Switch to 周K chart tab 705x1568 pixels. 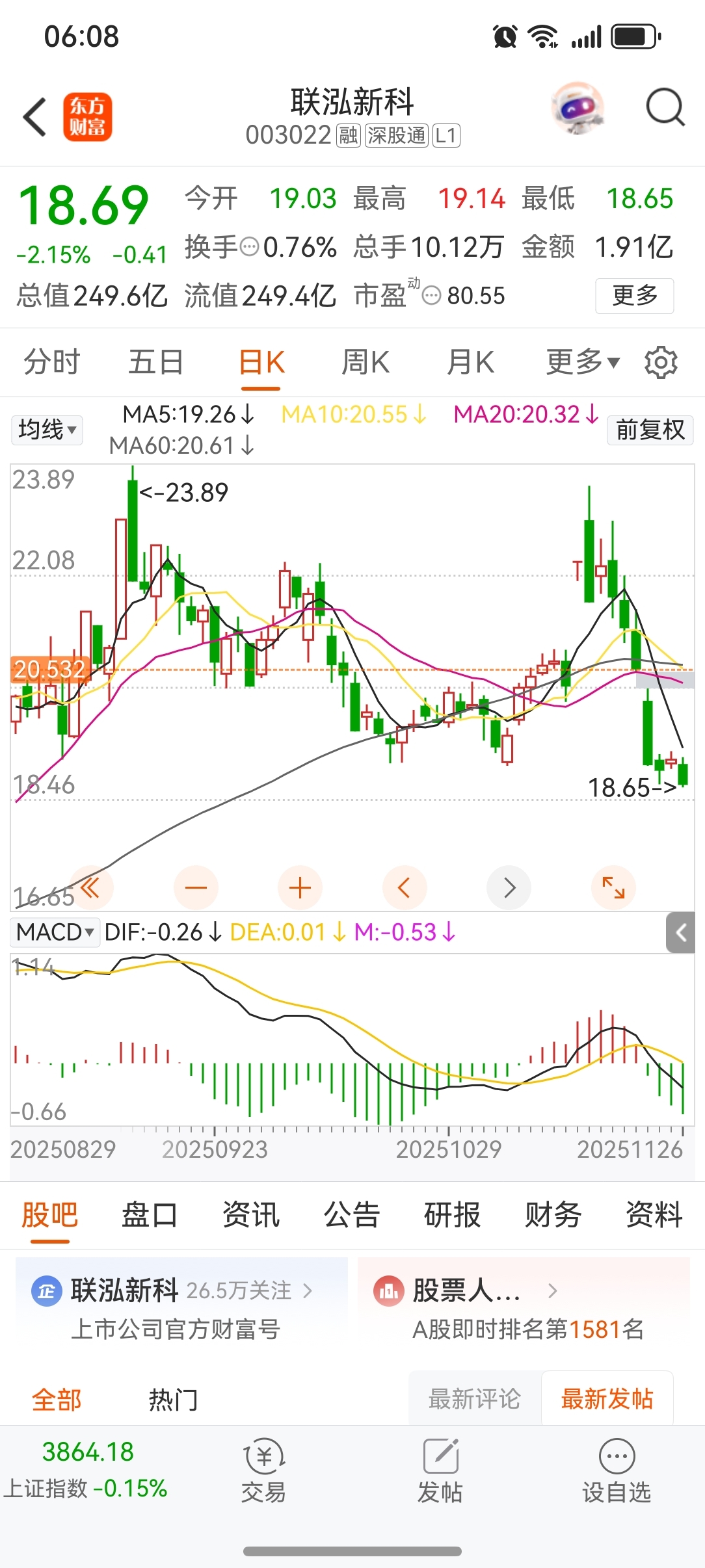pyautogui.click(x=366, y=362)
